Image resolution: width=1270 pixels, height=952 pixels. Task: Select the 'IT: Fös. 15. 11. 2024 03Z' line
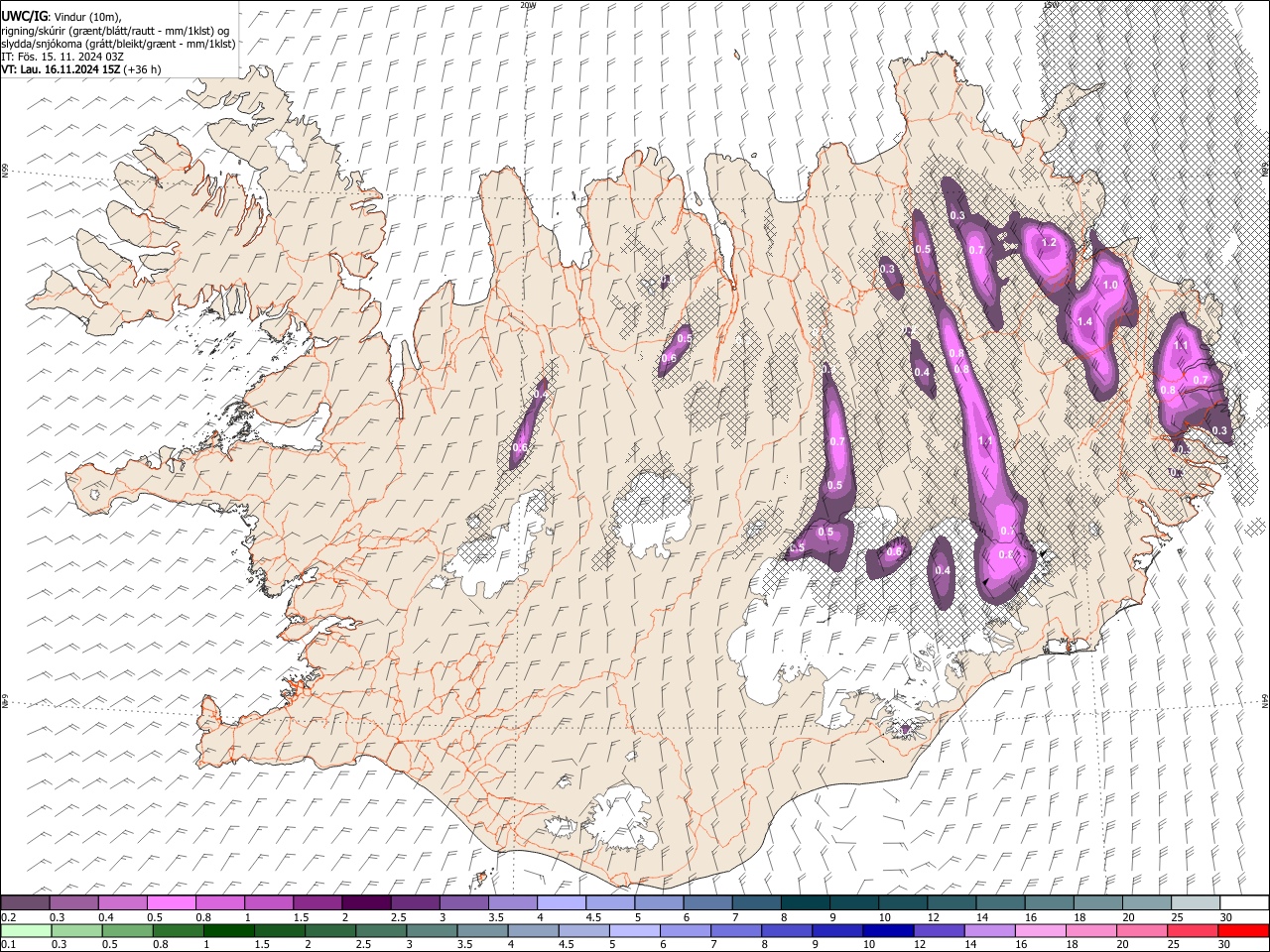63,57
